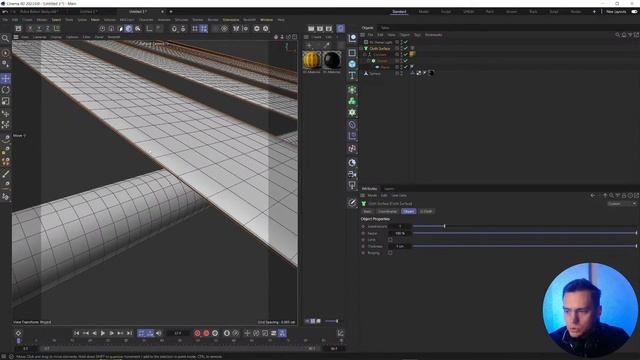Select the Move tool in left toolbar
The width and height of the screenshot is (640, 360).
tap(6, 78)
